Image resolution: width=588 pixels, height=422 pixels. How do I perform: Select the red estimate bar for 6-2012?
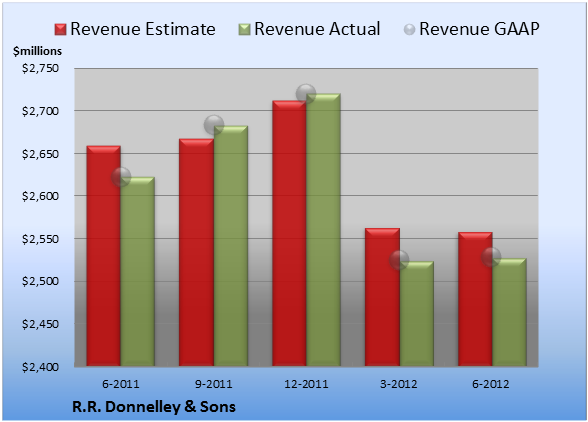pyautogui.click(x=475, y=299)
